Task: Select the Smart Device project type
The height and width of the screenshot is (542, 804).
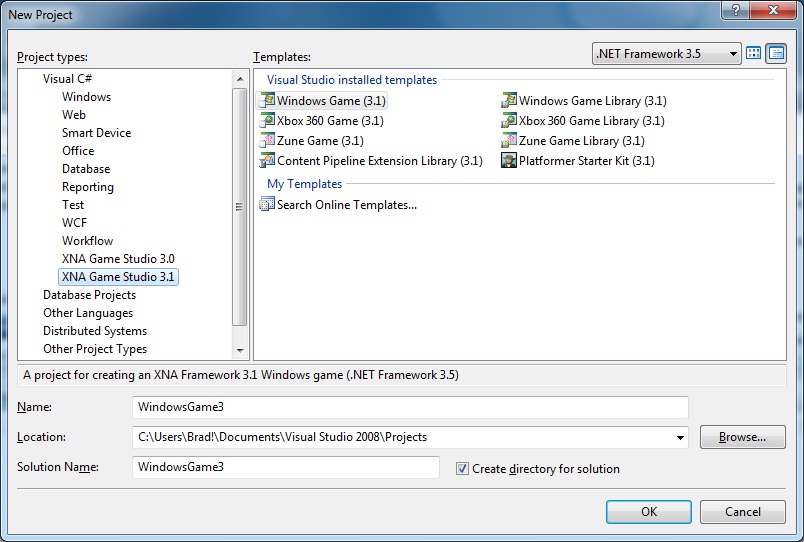Action: pyautogui.click(x=96, y=133)
